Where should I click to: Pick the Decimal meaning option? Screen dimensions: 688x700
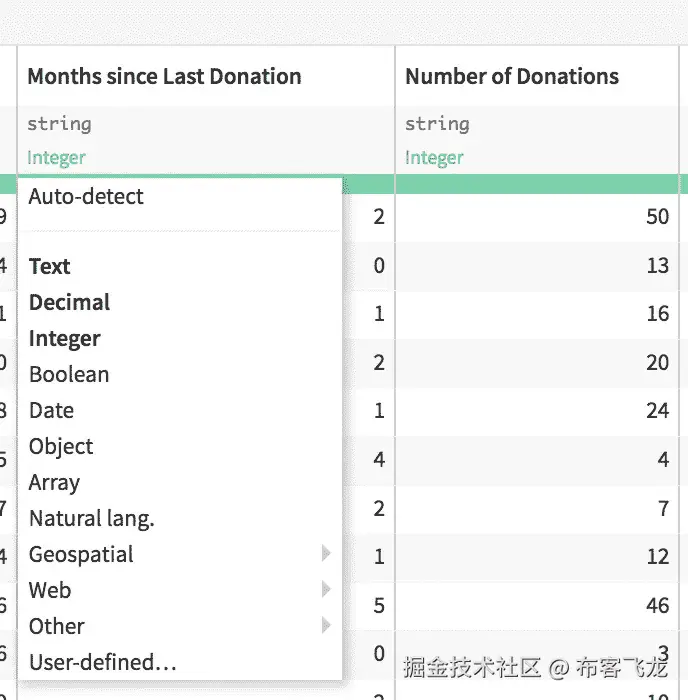[70, 303]
